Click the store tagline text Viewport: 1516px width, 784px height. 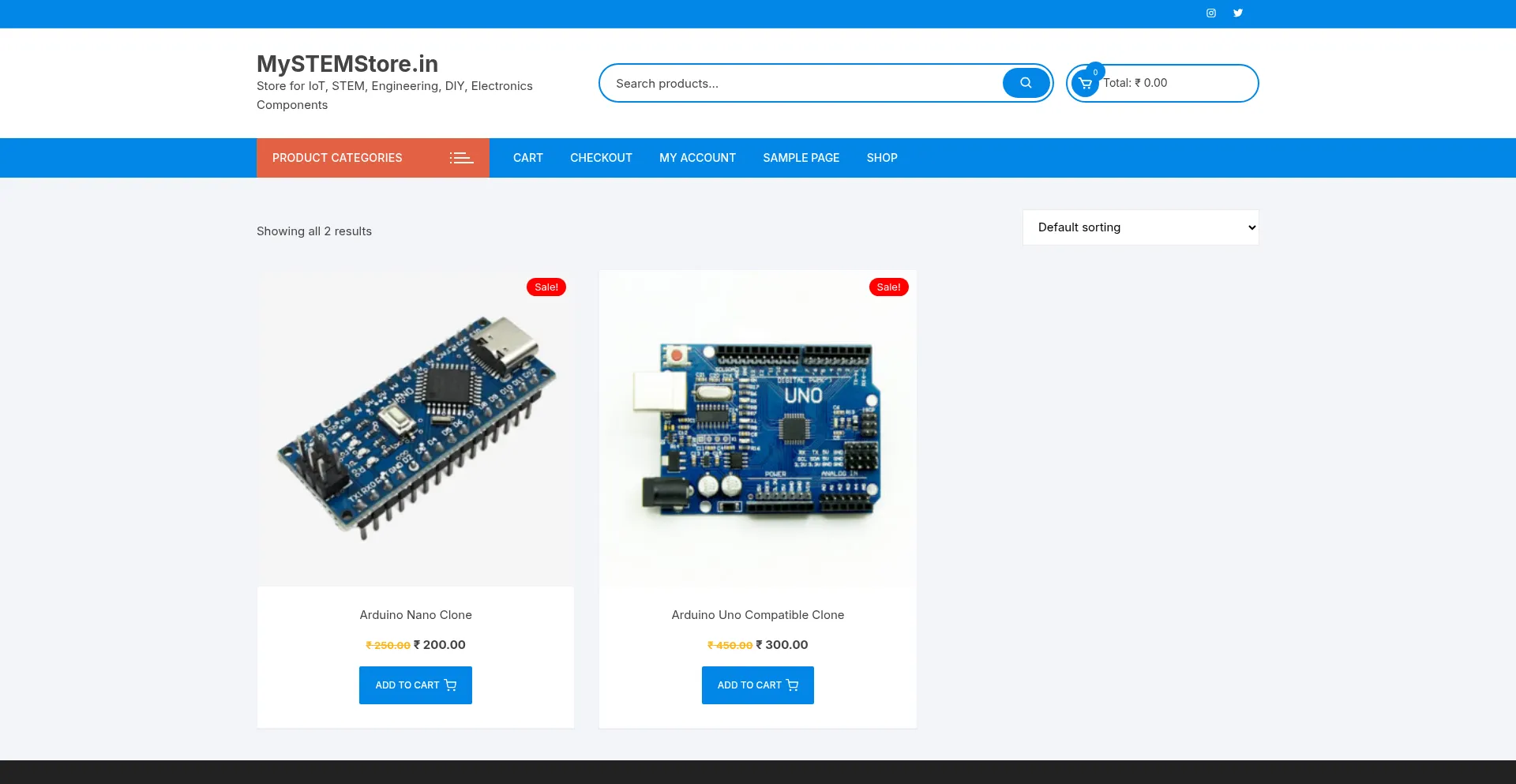click(395, 96)
